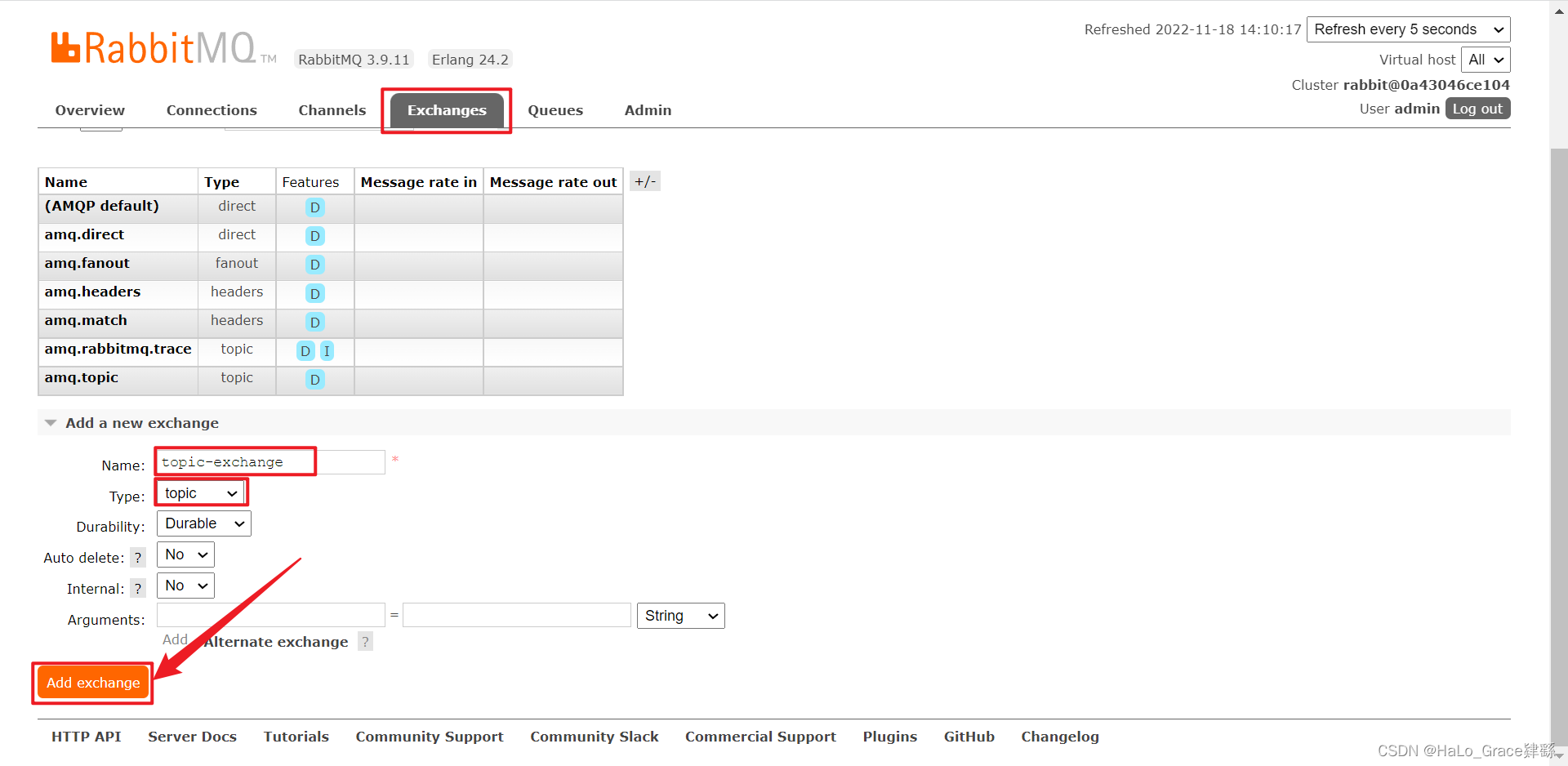This screenshot has height=766, width=1568.
Task: Click the RabbitMQ logo
Action: click(x=163, y=48)
